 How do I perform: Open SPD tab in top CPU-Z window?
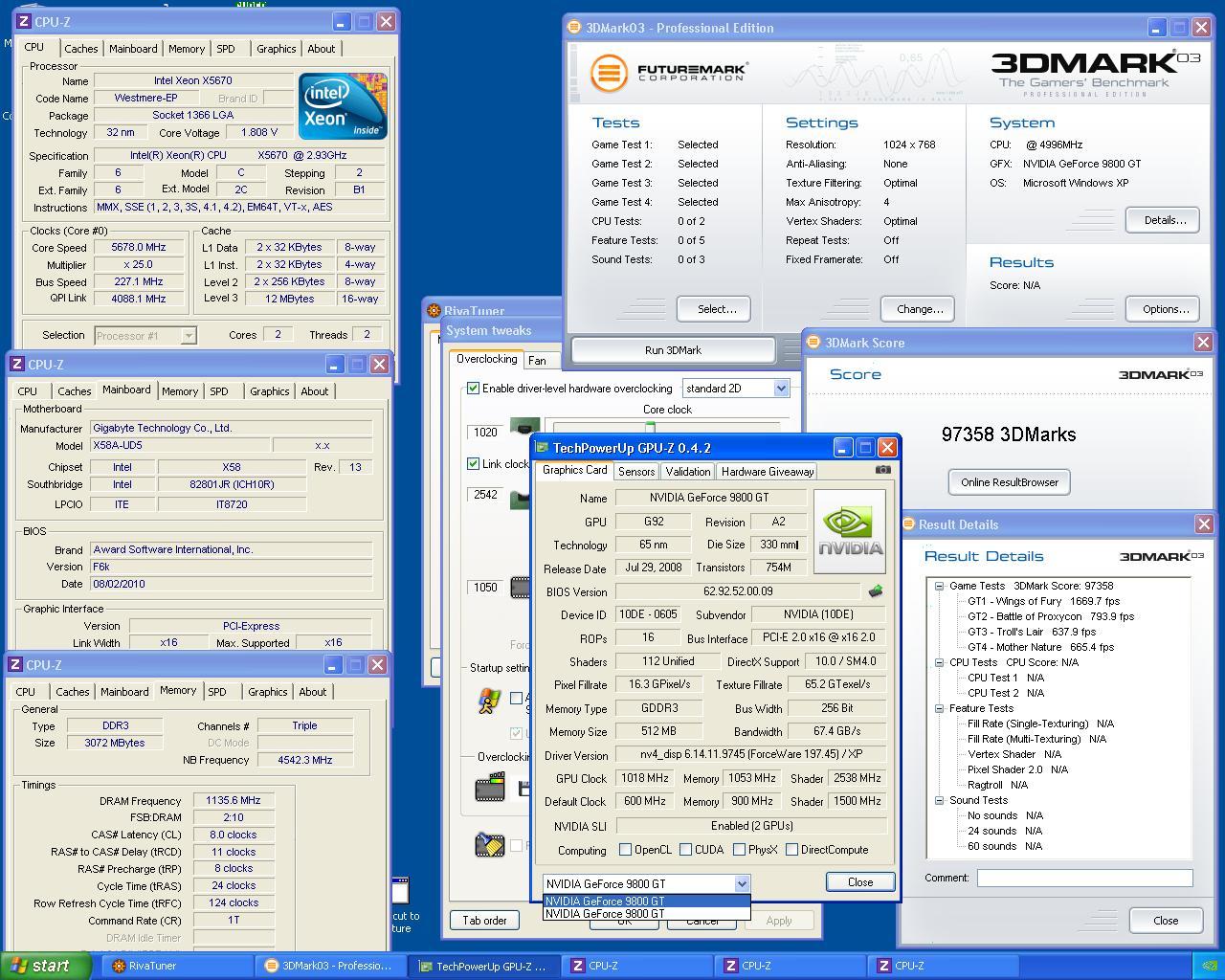click(226, 49)
